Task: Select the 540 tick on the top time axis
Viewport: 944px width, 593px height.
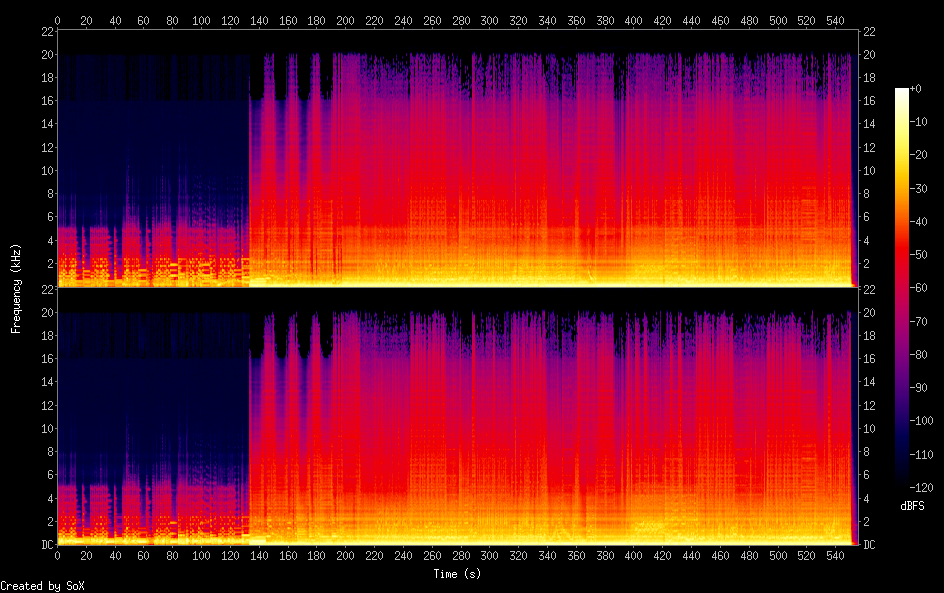Action: [834, 20]
